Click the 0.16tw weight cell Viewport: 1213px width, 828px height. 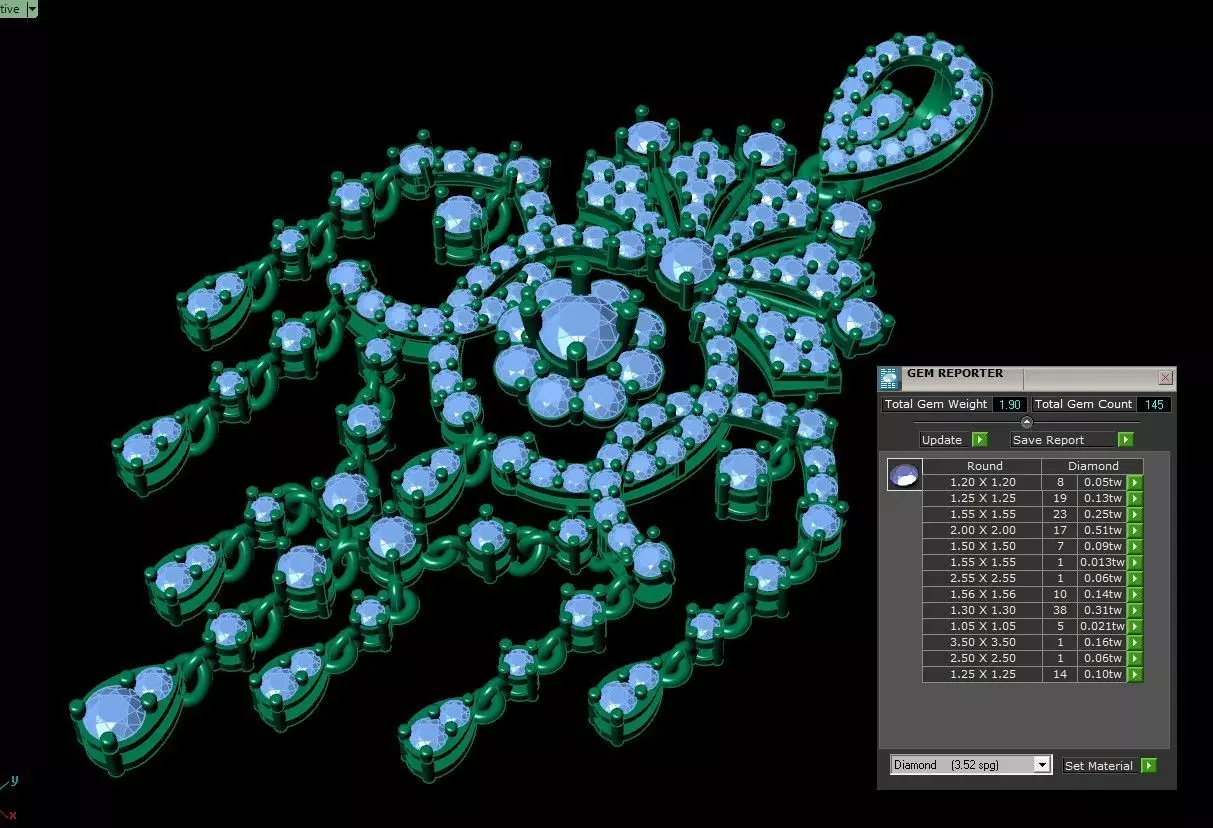click(1102, 642)
